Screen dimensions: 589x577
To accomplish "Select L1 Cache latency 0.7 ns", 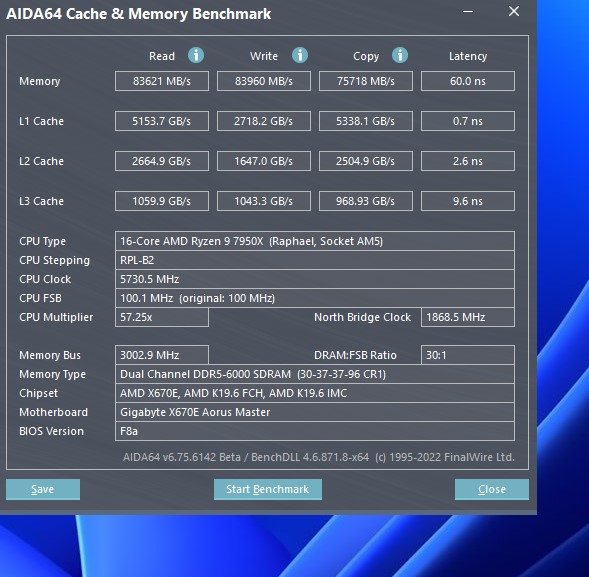I will (468, 121).
